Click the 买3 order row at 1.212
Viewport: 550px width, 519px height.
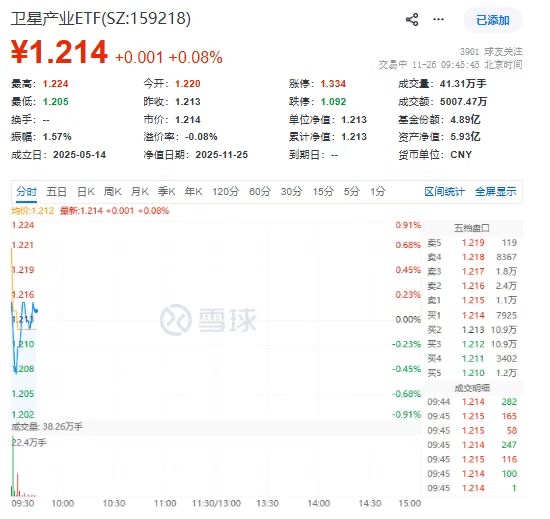(x=472, y=344)
